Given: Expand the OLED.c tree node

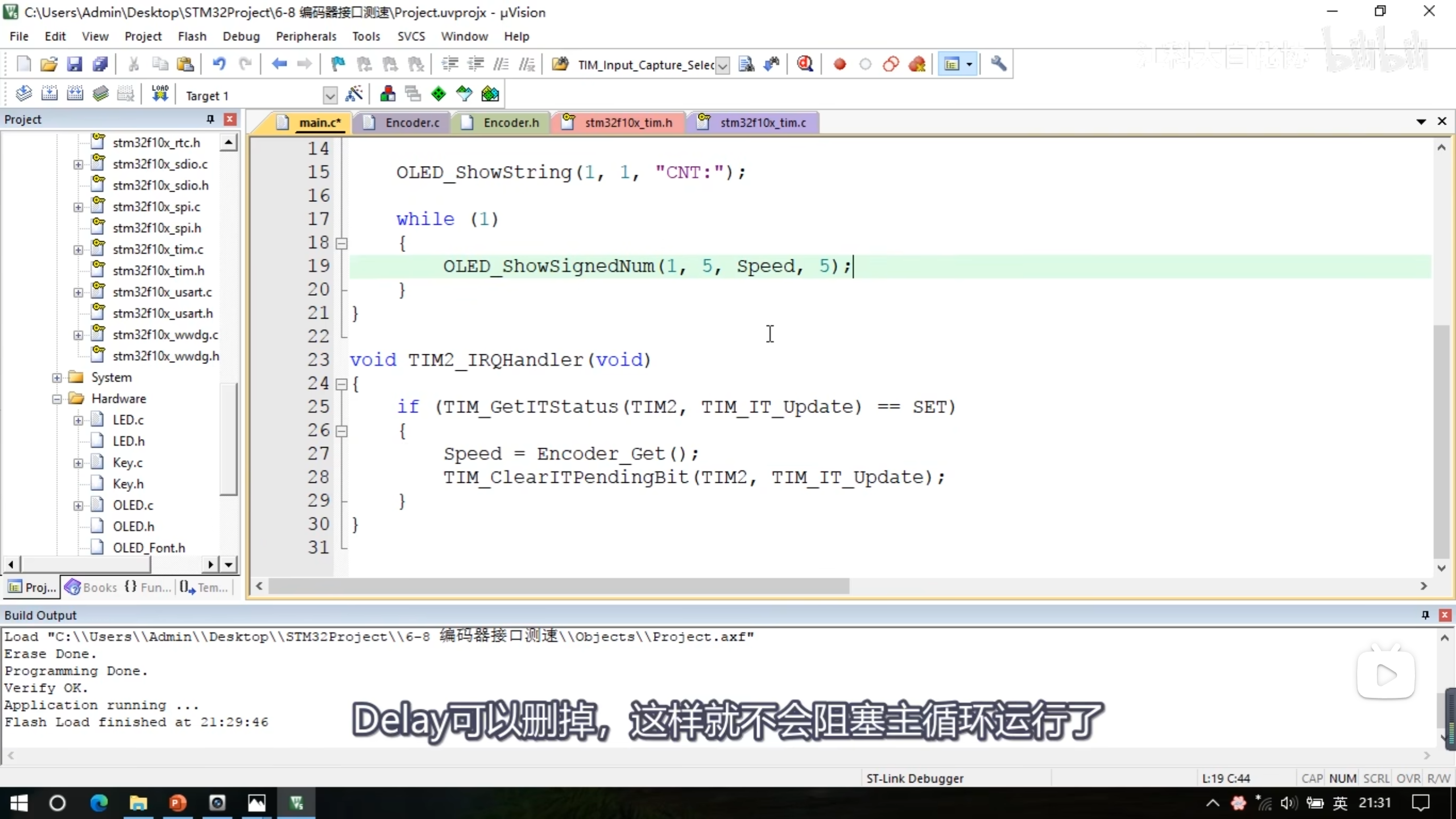Looking at the screenshot, I should tap(78, 506).
